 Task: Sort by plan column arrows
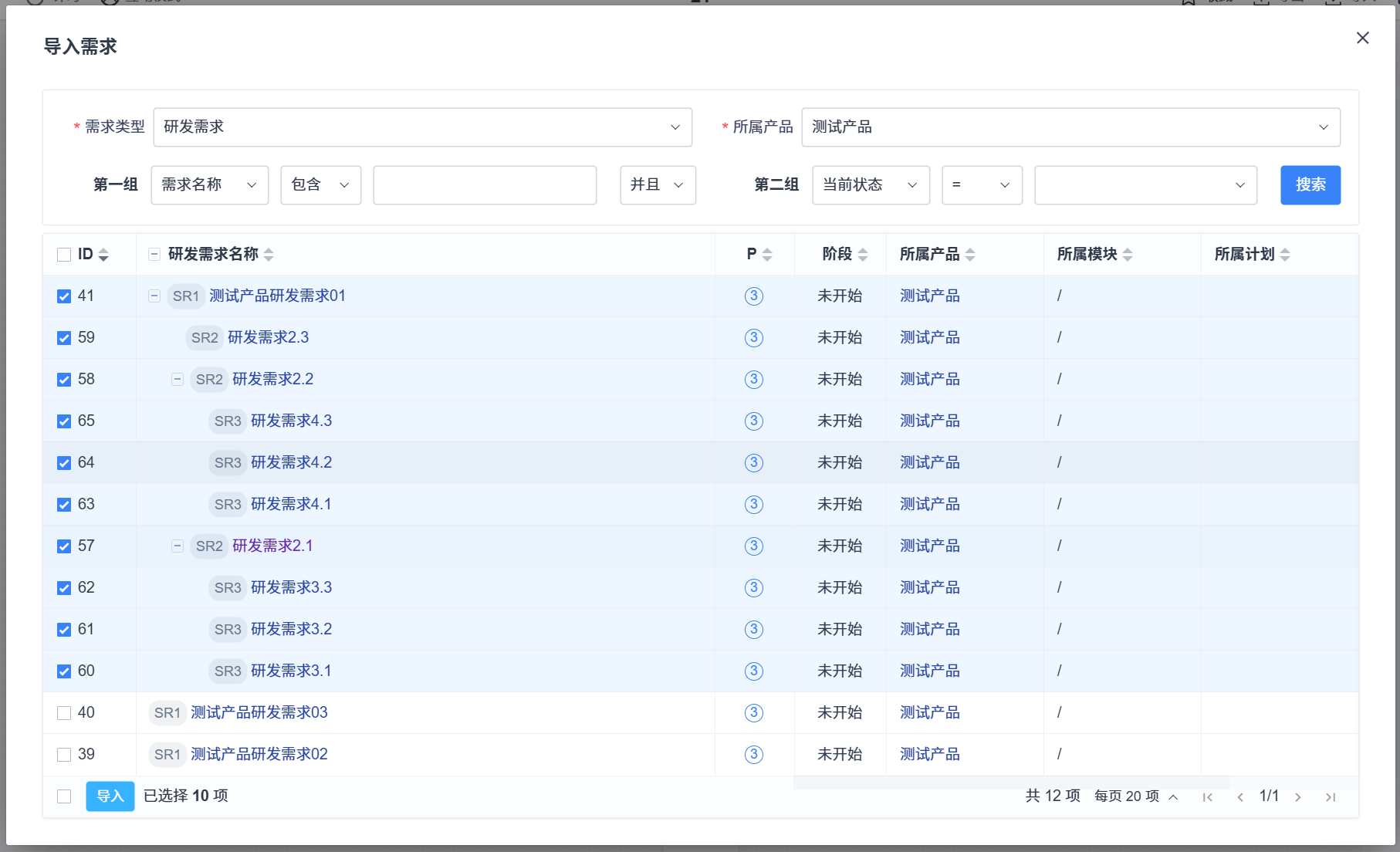pos(1285,255)
